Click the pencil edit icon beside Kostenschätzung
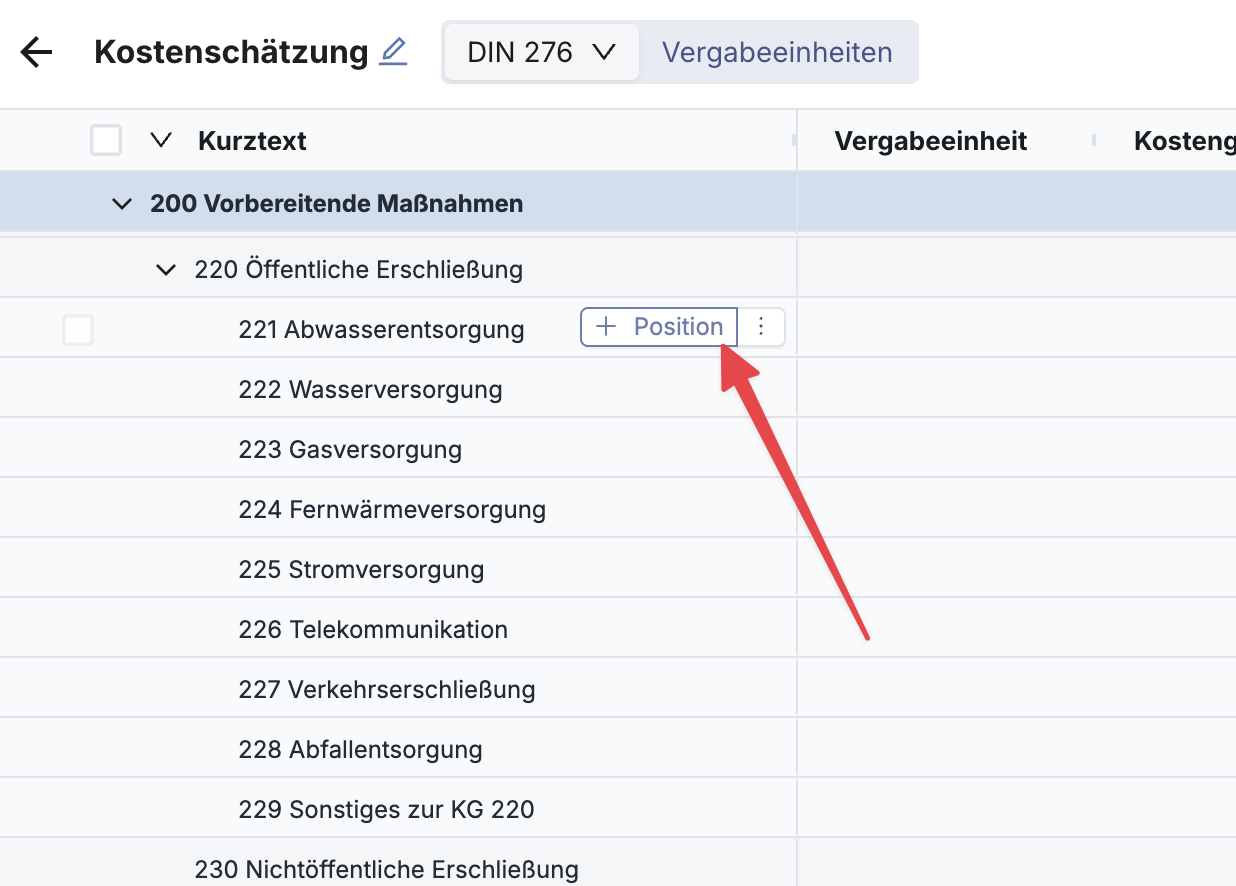Image resolution: width=1236 pixels, height=886 pixels. 393,52
